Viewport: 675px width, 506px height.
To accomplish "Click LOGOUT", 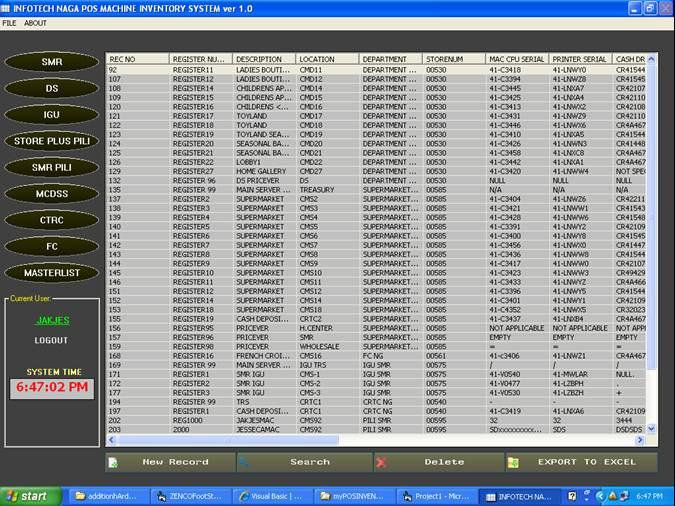I will pos(51,340).
